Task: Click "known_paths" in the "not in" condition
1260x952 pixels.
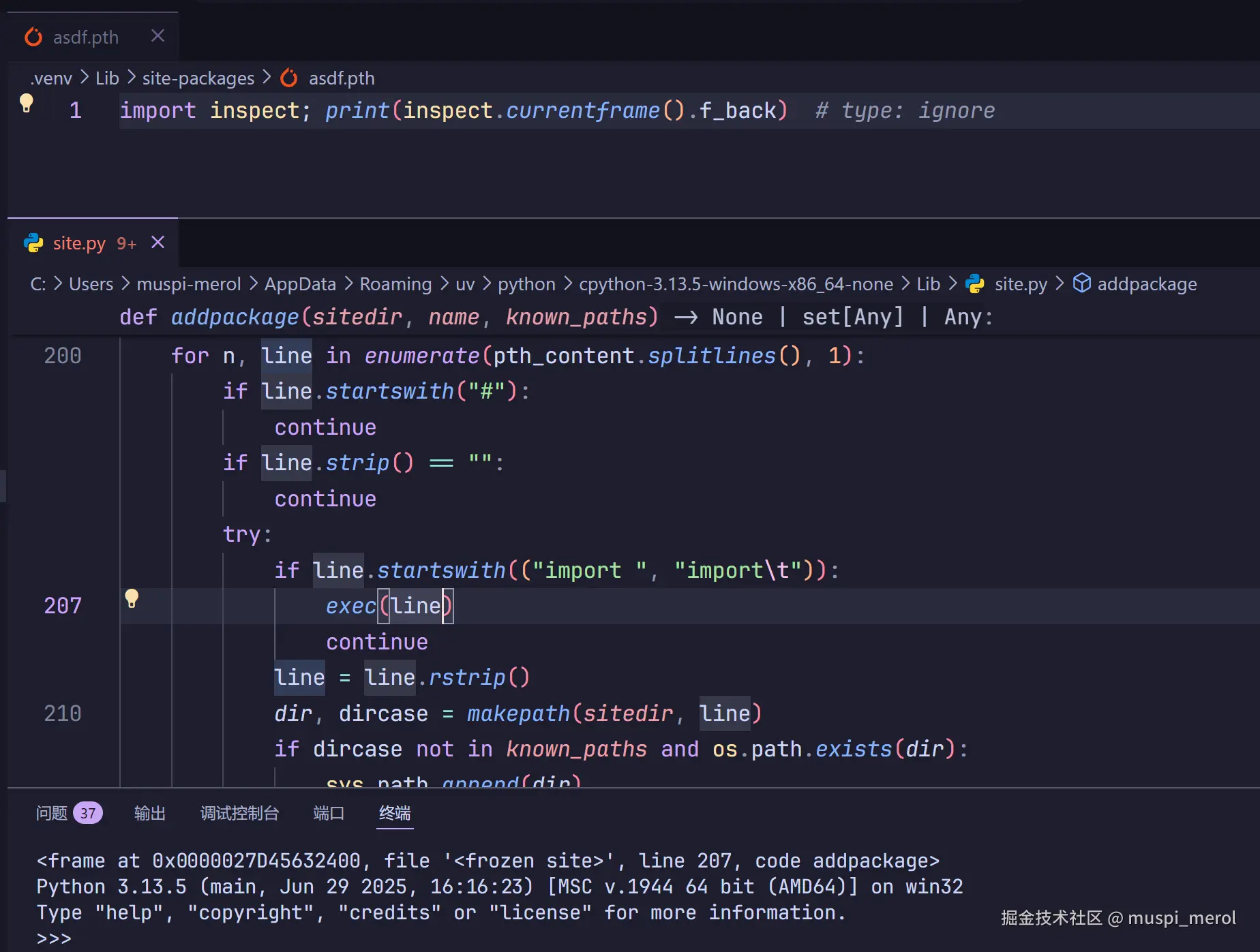Action: [x=576, y=749]
